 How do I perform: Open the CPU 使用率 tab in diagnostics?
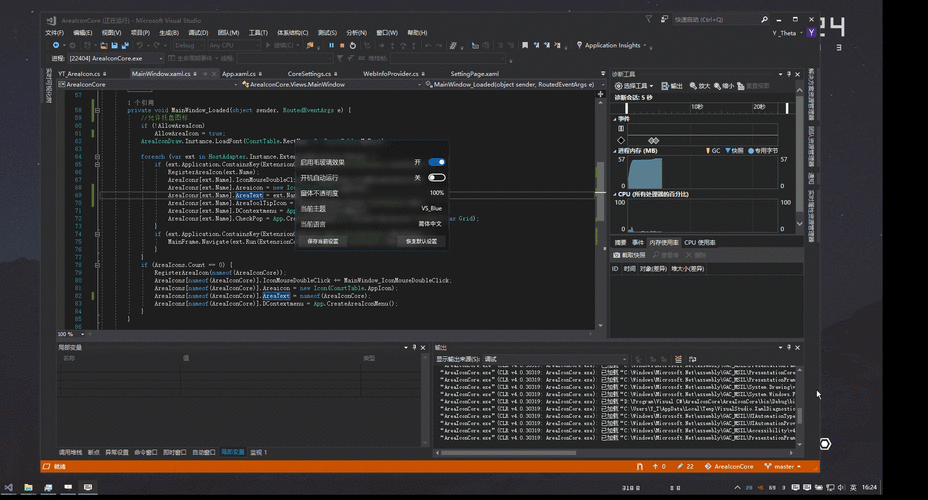pos(700,243)
